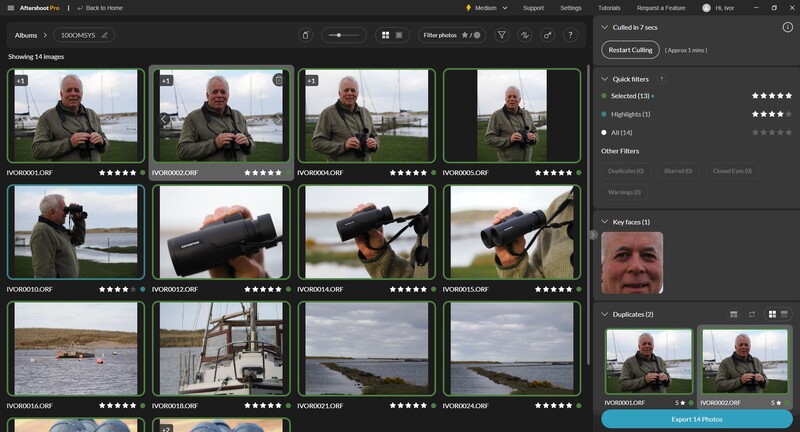Screen dimensions: 800x432
Task: Click the color circle in Filter photos
Action: (x=477, y=35)
